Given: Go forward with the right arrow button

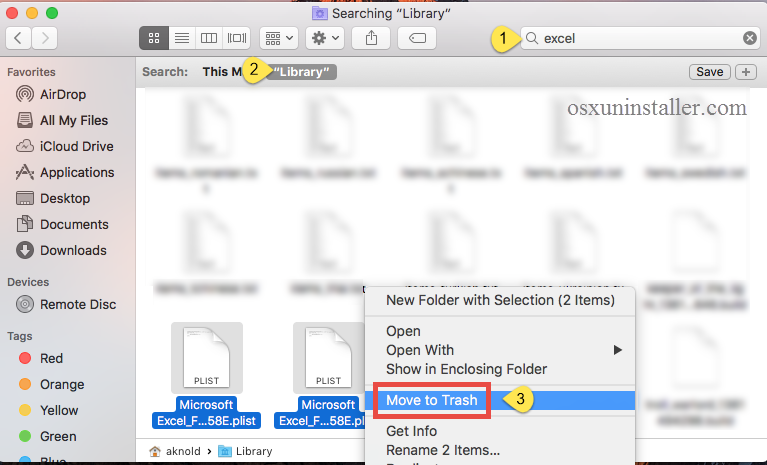Looking at the screenshot, I should point(45,38).
